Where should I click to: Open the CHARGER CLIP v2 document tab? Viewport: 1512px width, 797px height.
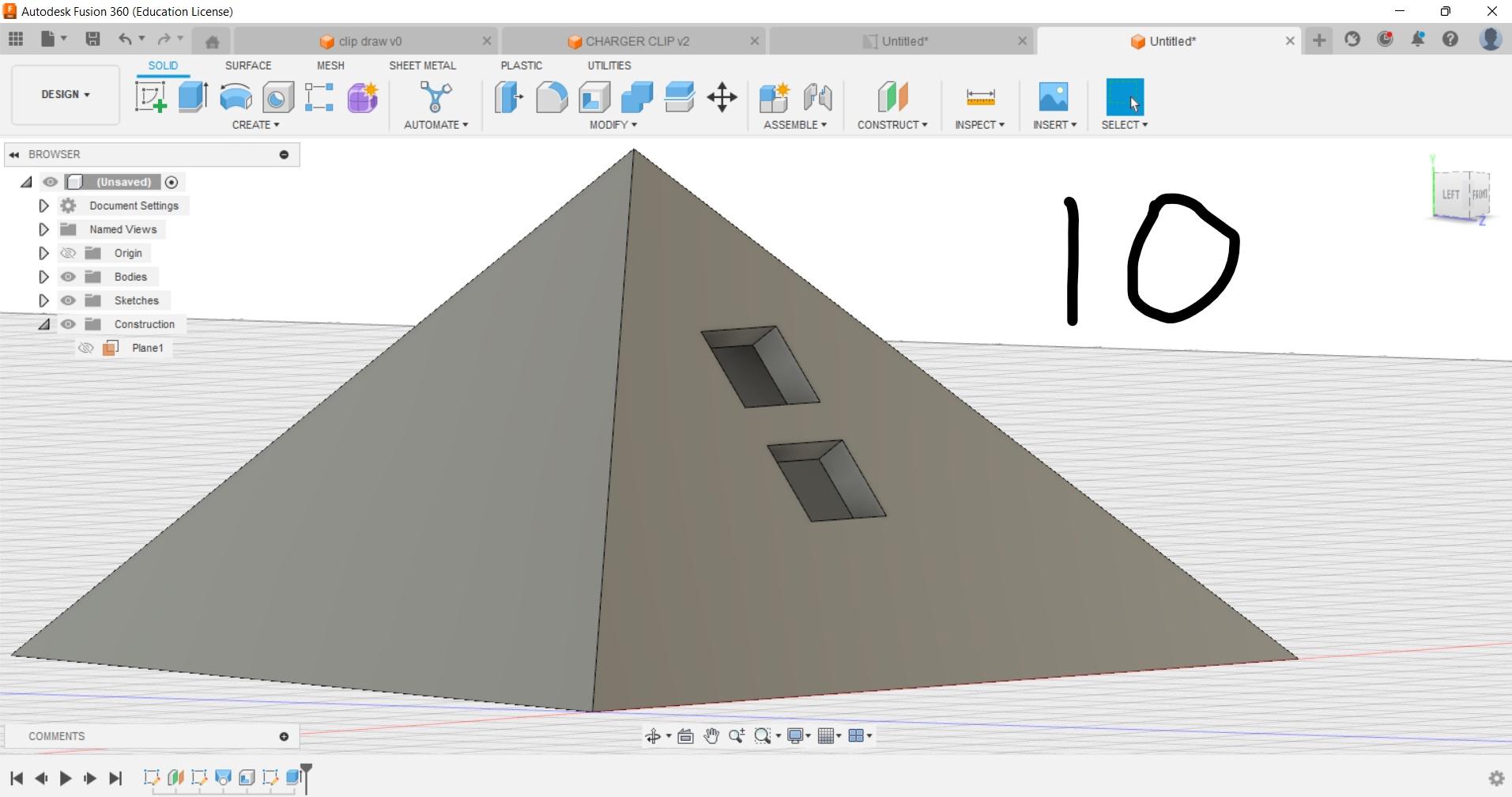[632, 40]
